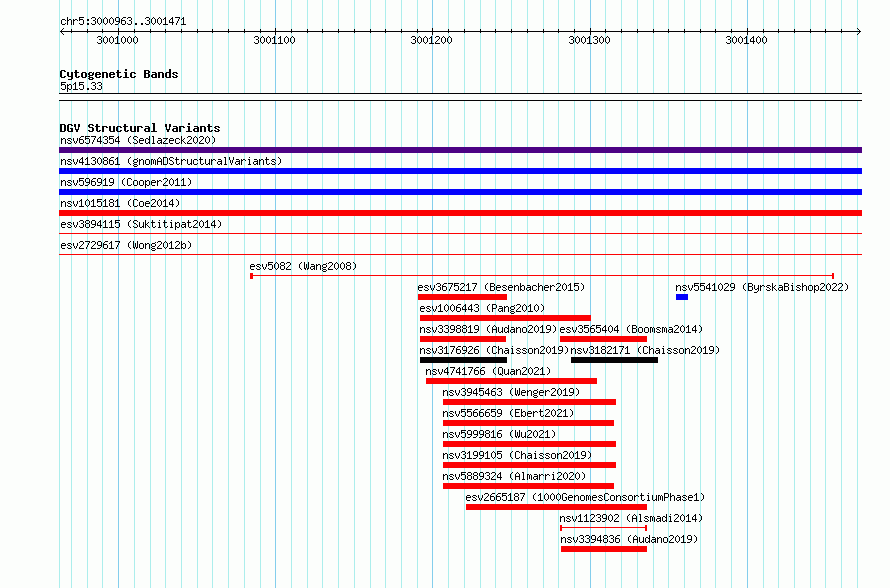The image size is (890, 588).
Task: Click nsv5566659 (Ebert2021) label
Action: point(508,413)
